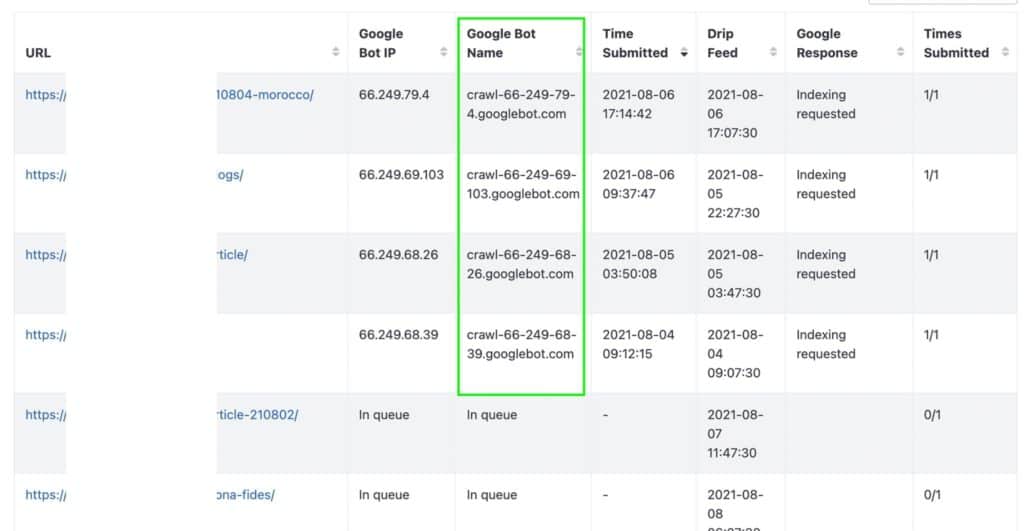Click the 2021-08-06 17:14:42 timestamp cell

pos(638,104)
